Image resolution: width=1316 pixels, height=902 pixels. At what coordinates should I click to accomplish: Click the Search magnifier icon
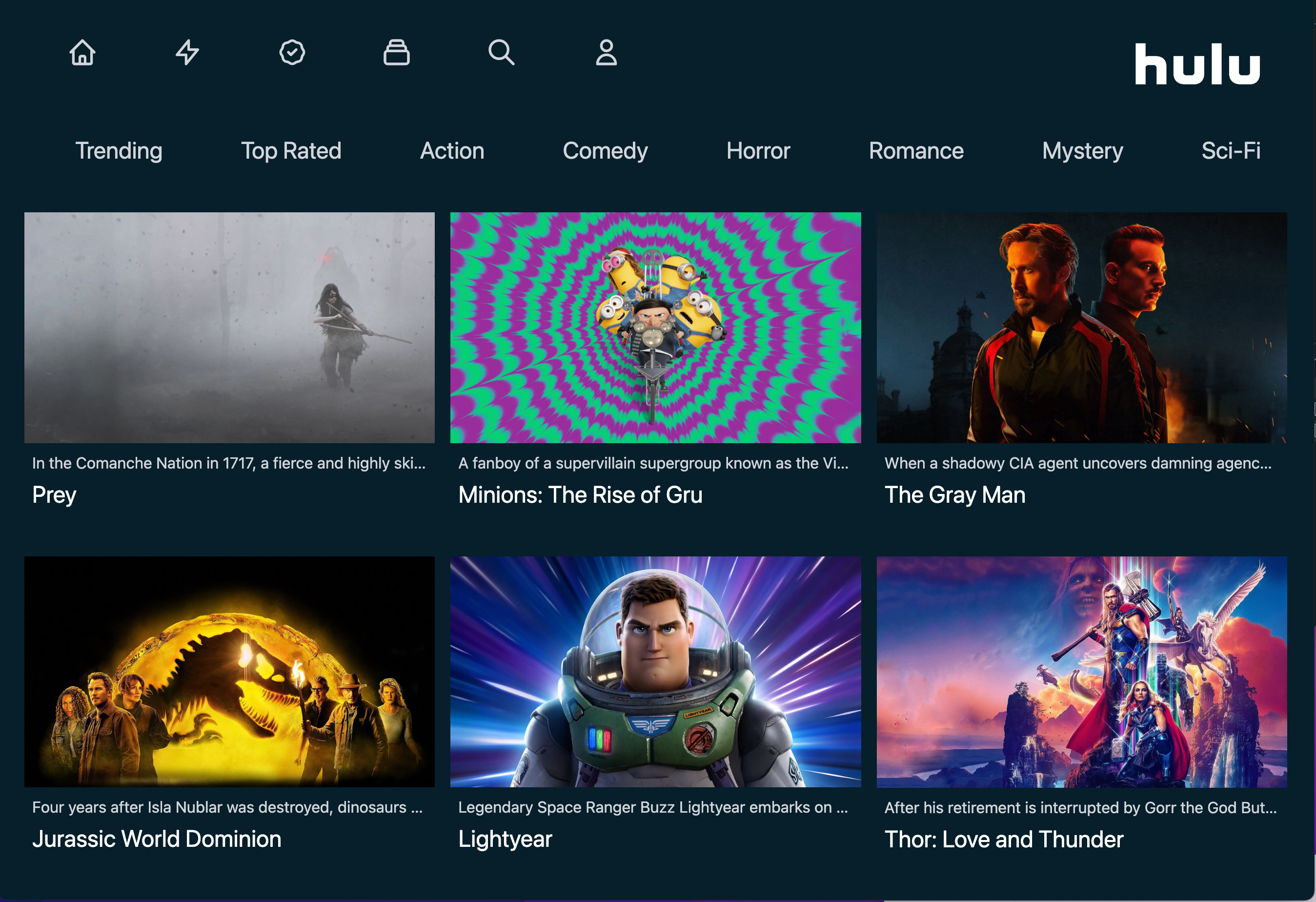pos(501,53)
